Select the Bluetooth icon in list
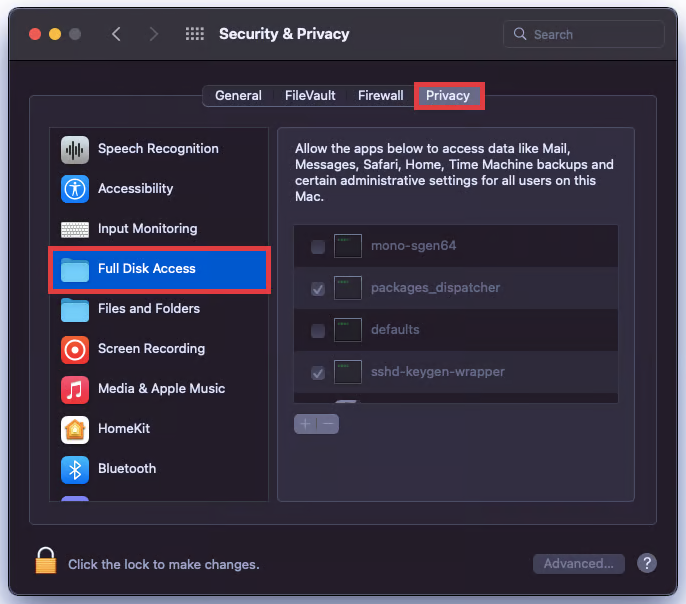 pyautogui.click(x=75, y=469)
